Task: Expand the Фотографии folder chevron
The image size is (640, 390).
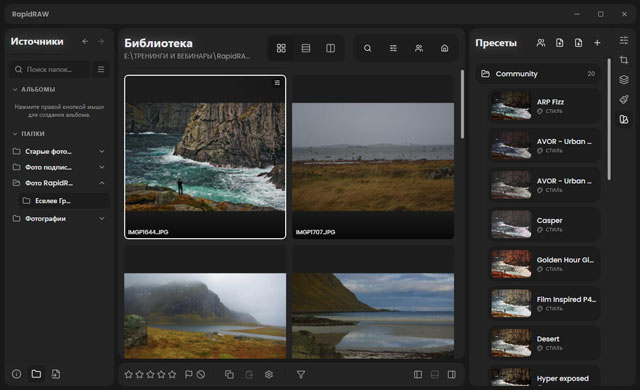Action: (x=102, y=219)
